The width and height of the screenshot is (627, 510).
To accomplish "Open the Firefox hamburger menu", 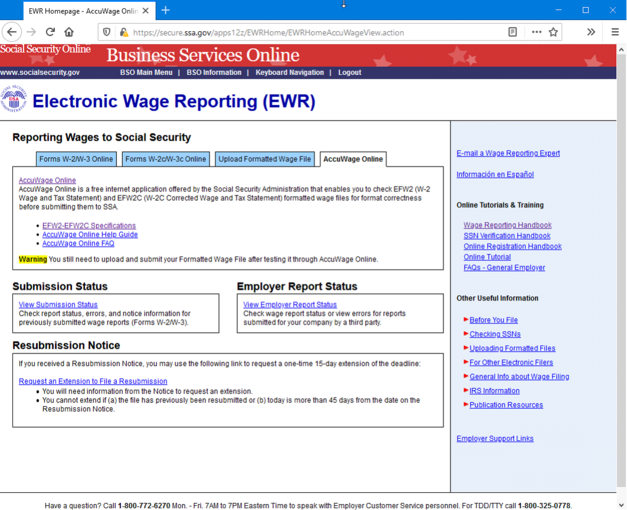I will 614,32.
